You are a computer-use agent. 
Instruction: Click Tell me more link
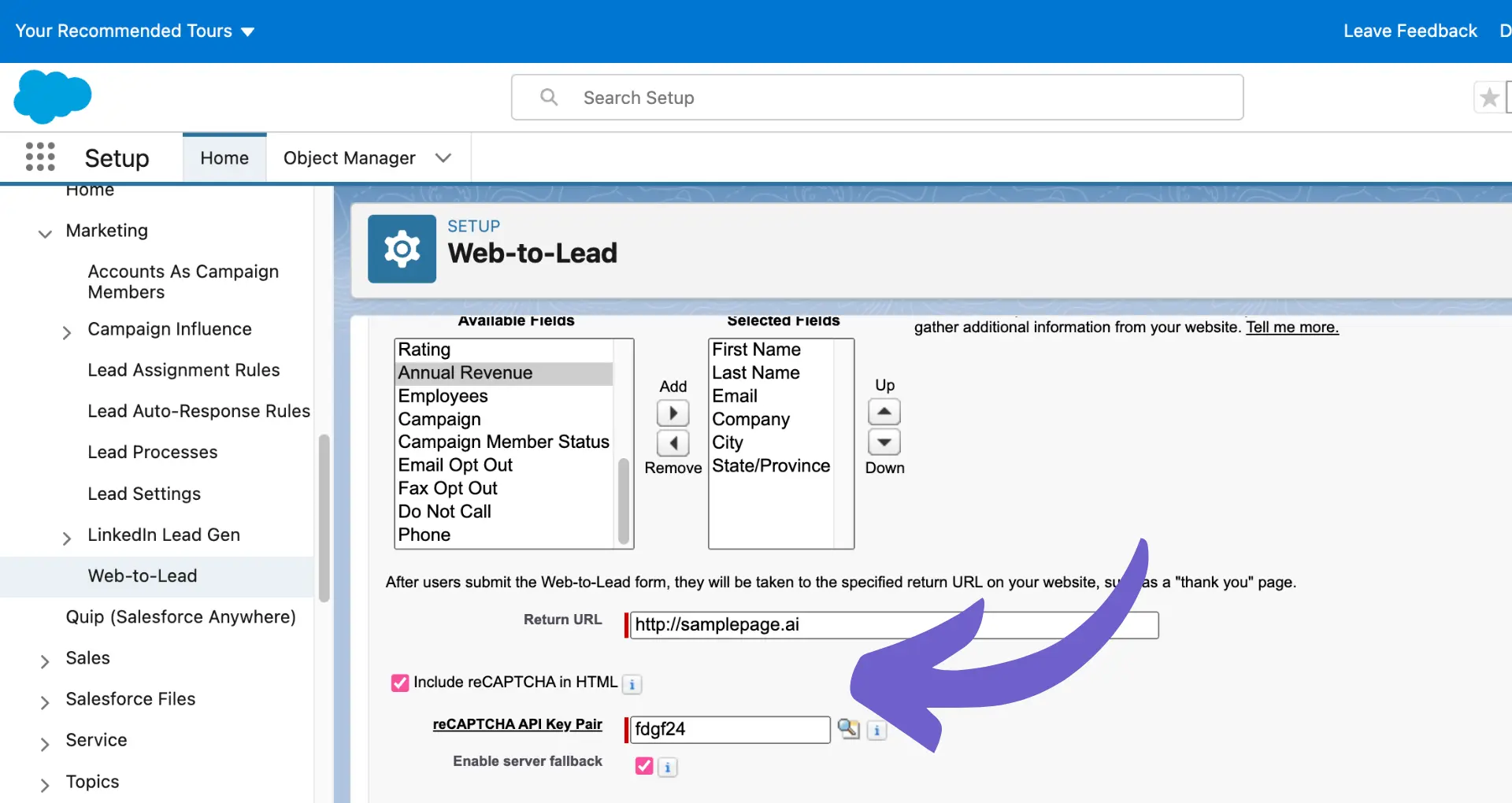click(1291, 327)
